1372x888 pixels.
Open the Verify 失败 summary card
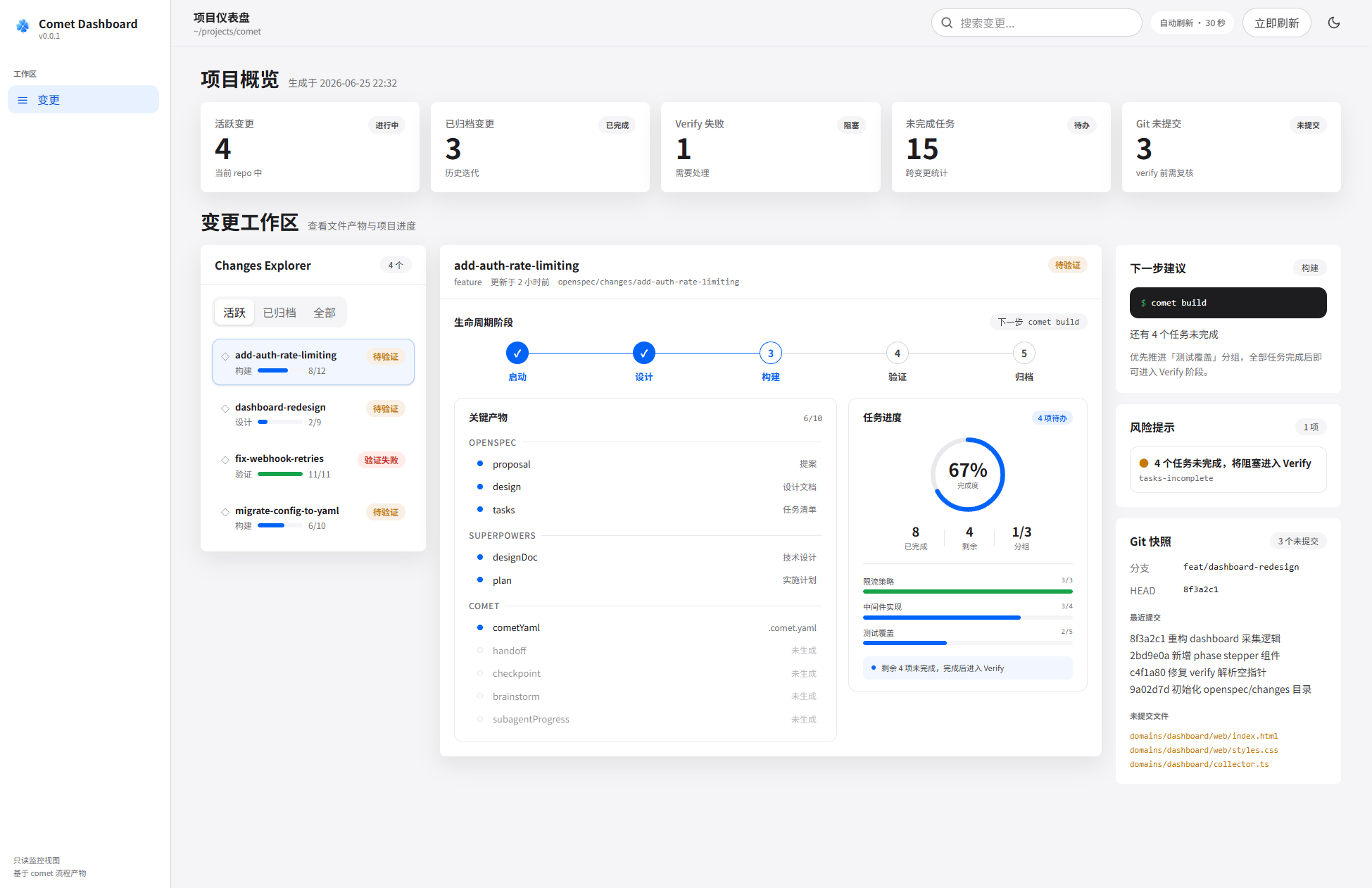[770, 147]
